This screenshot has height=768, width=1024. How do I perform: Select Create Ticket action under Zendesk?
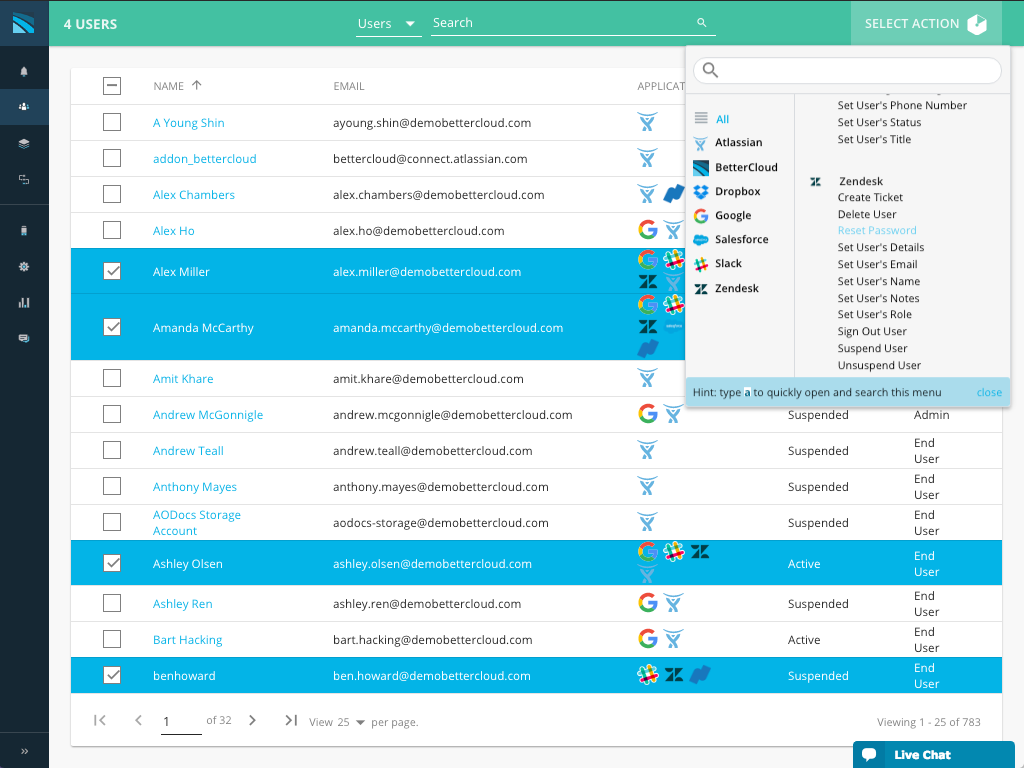point(870,198)
